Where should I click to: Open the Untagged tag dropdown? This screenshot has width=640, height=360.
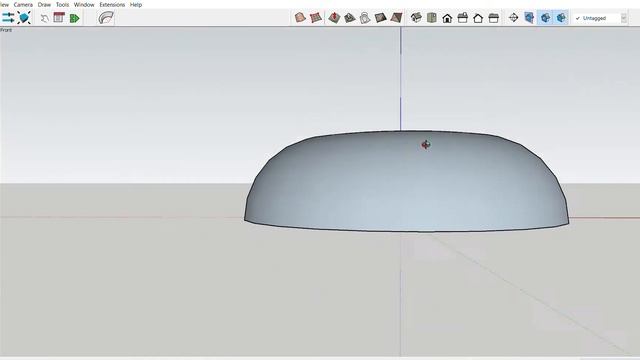(x=599, y=18)
